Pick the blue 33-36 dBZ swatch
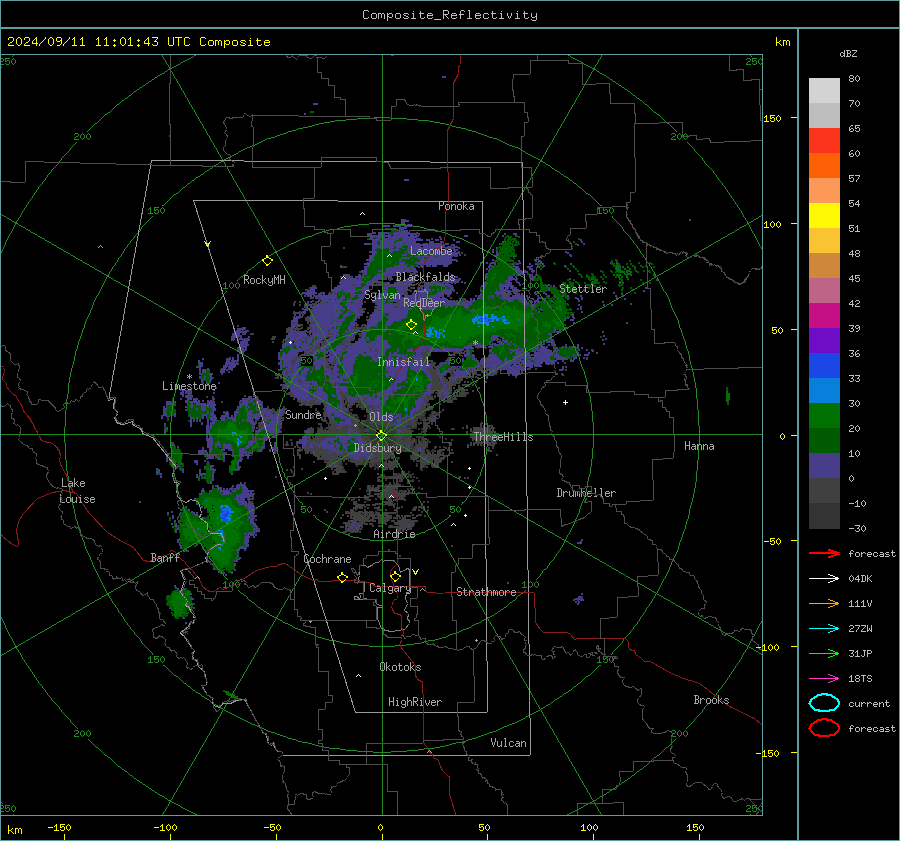This screenshot has width=900, height=841. pyautogui.click(x=824, y=365)
